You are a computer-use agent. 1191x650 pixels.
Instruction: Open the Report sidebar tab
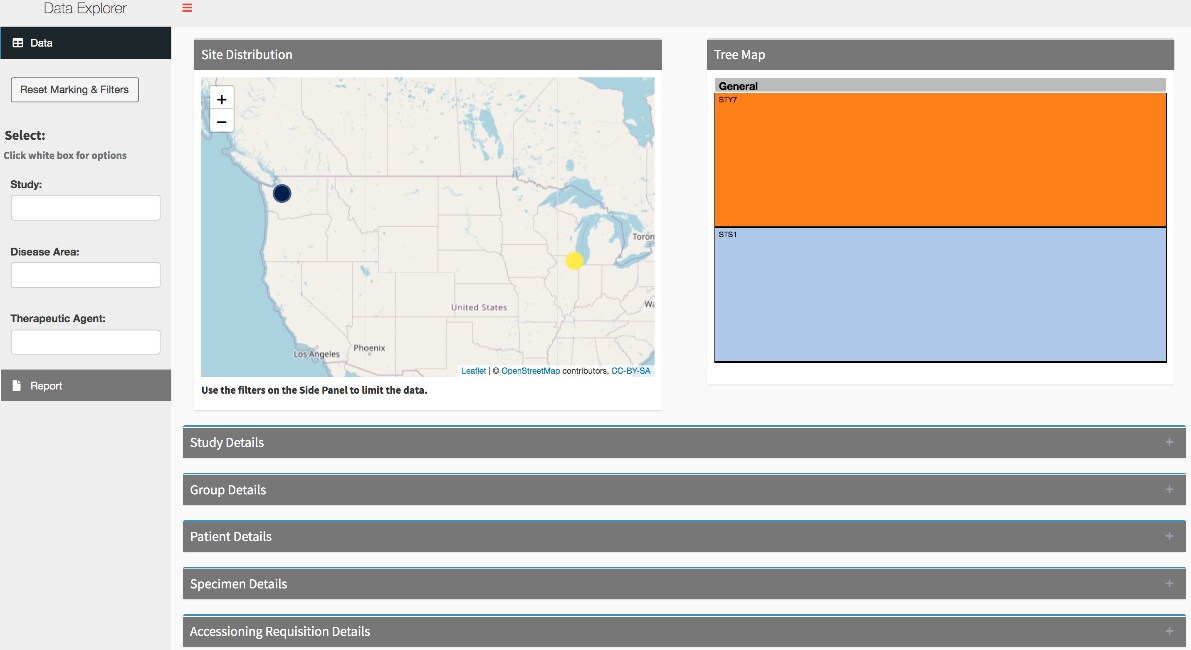click(85, 386)
